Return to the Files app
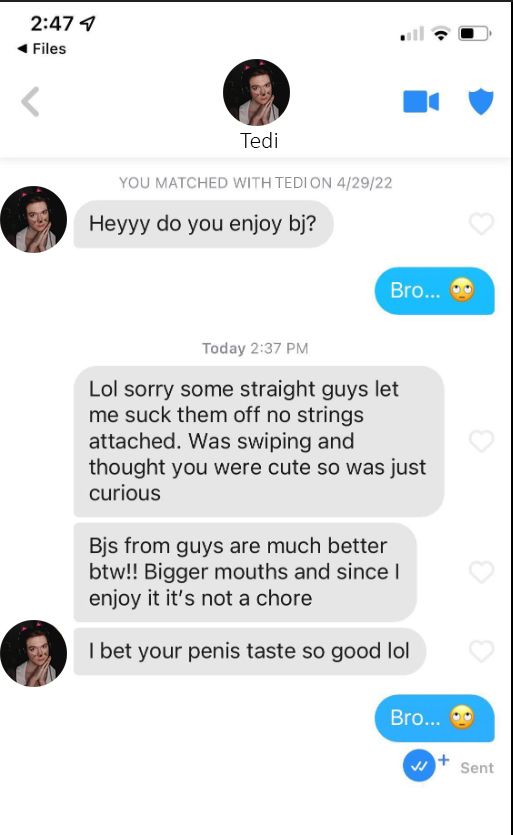Viewport: 513px width, 835px height. point(42,49)
